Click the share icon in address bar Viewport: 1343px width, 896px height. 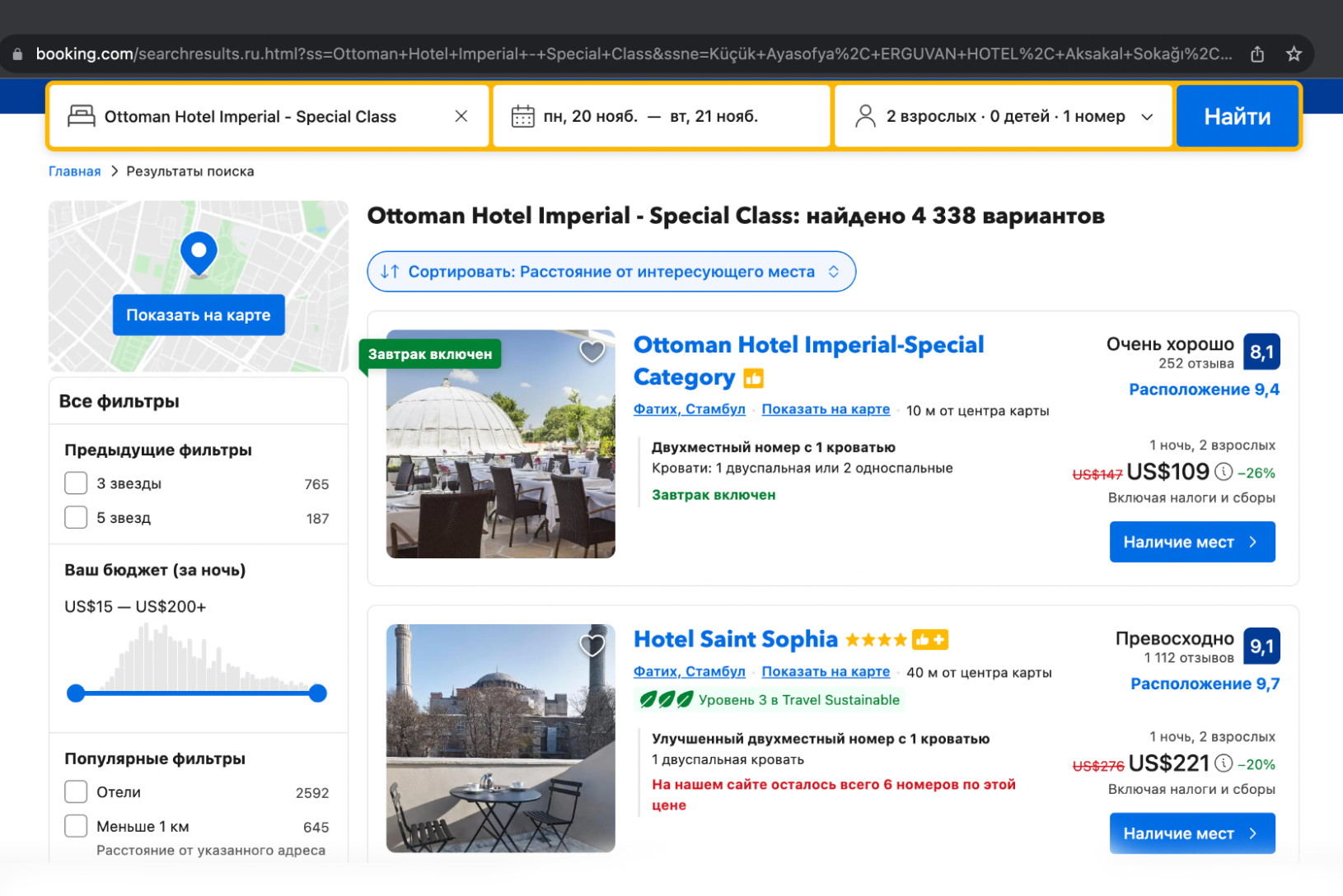(x=1257, y=54)
